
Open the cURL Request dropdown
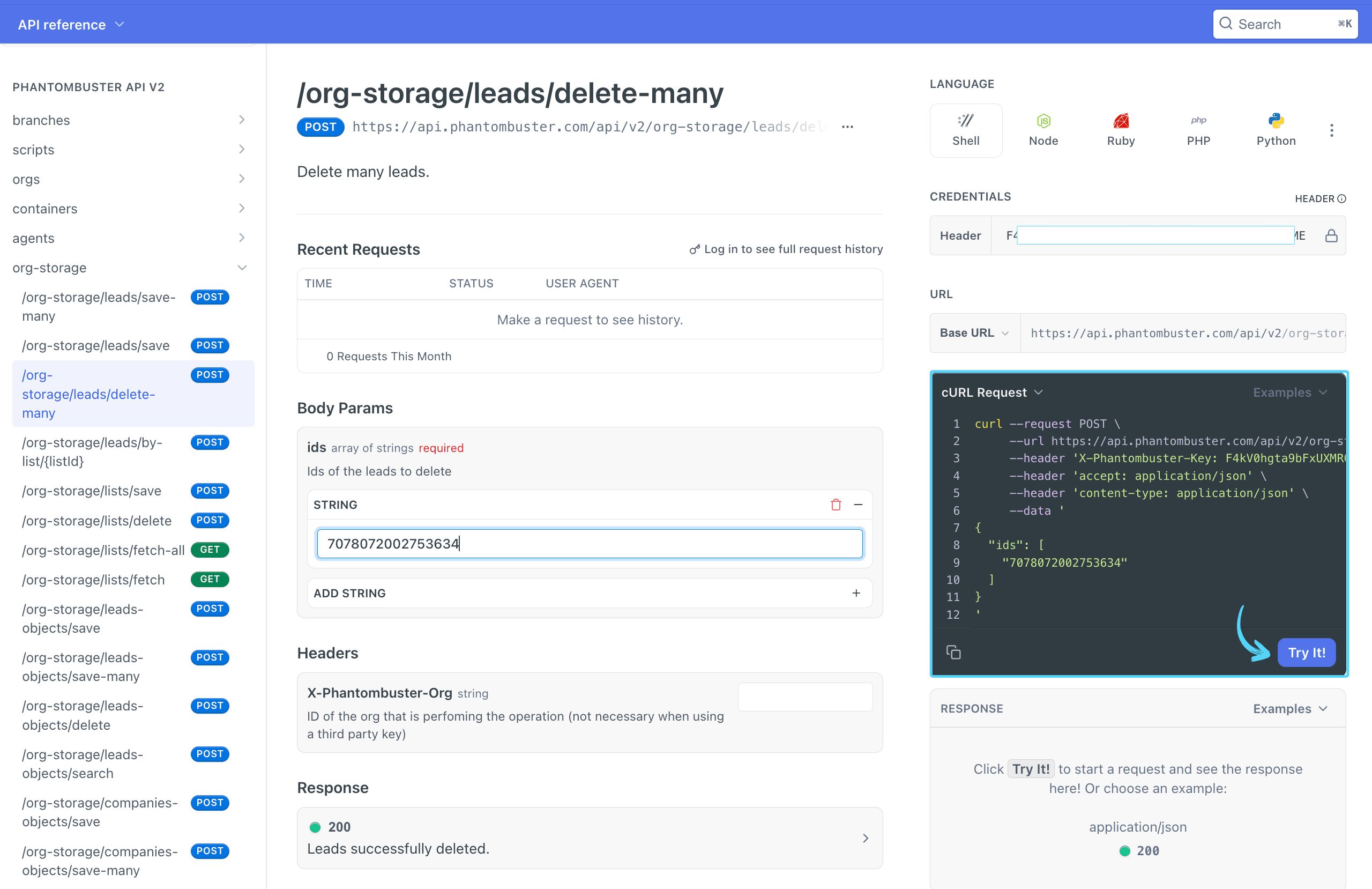(991, 392)
